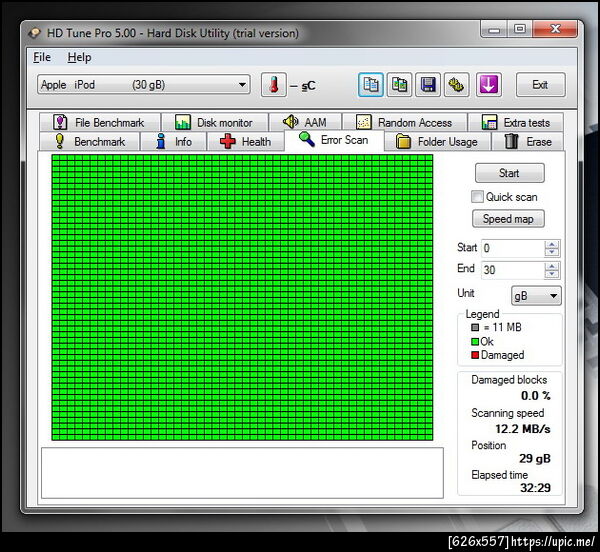Open the File Benchmark tab

coord(100,122)
